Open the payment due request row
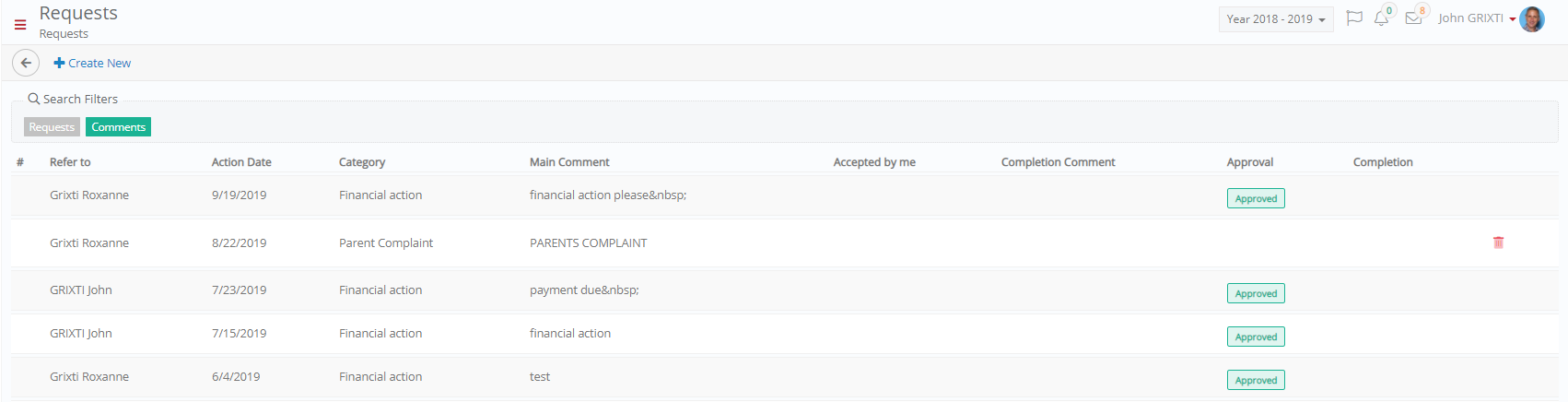The image size is (1568, 402). pos(784,290)
